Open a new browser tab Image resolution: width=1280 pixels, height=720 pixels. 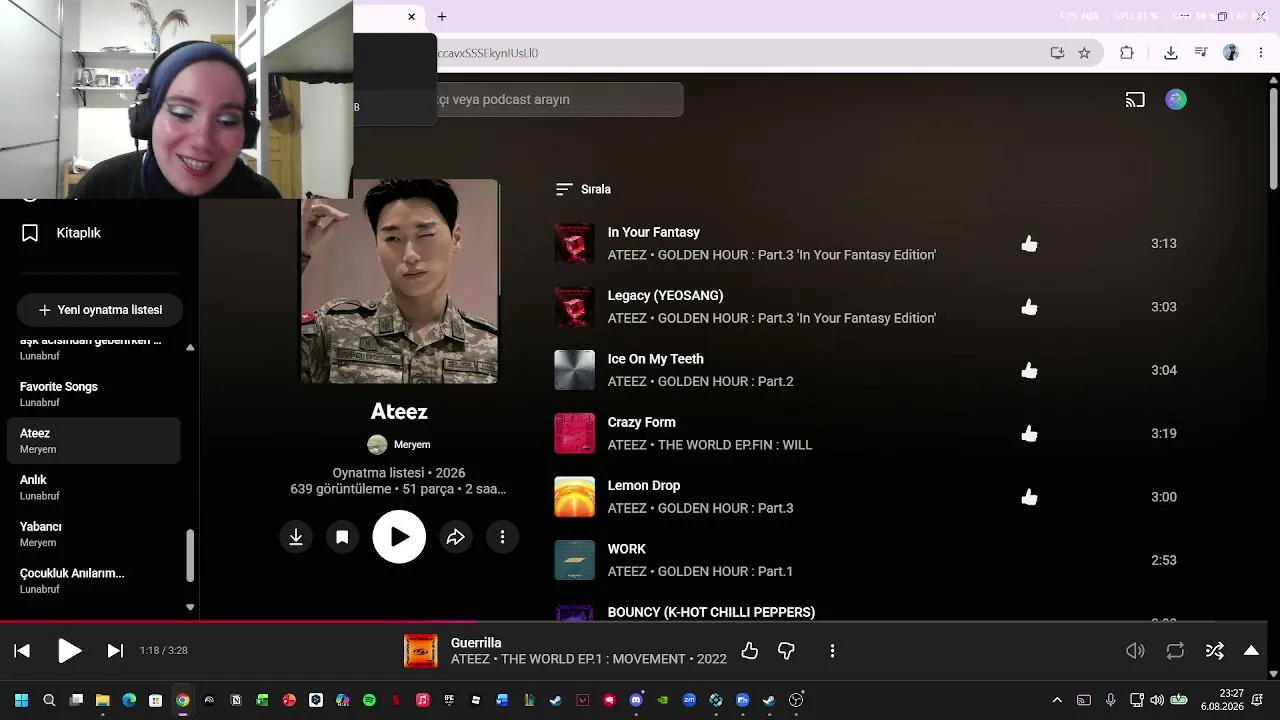pos(442,17)
